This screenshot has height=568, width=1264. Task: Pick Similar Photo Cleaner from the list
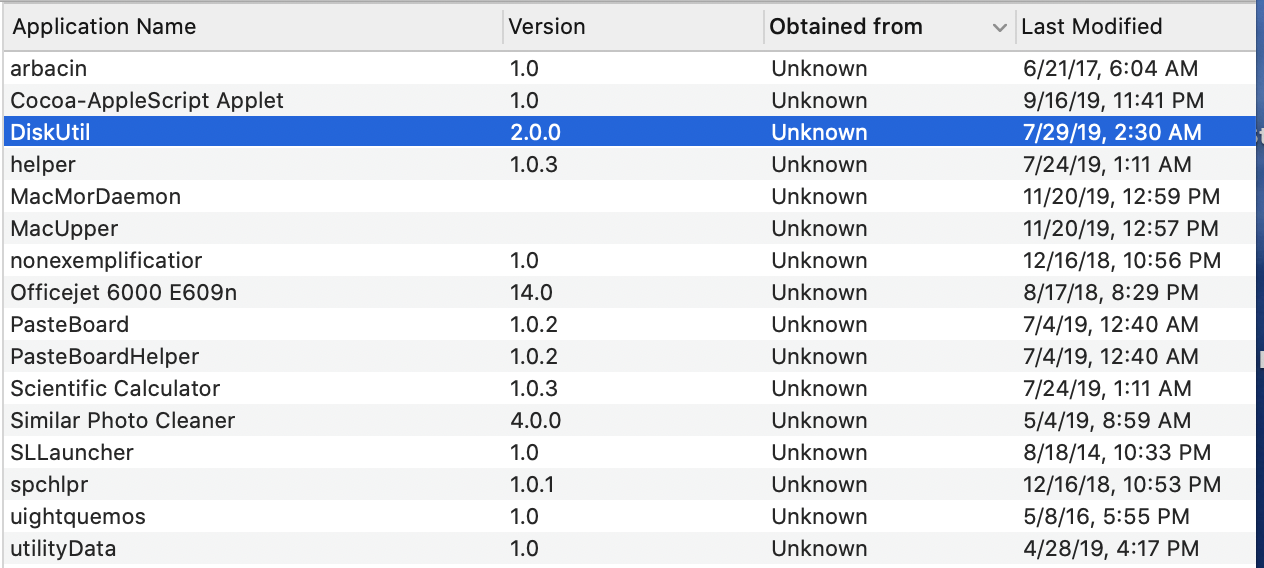122,421
